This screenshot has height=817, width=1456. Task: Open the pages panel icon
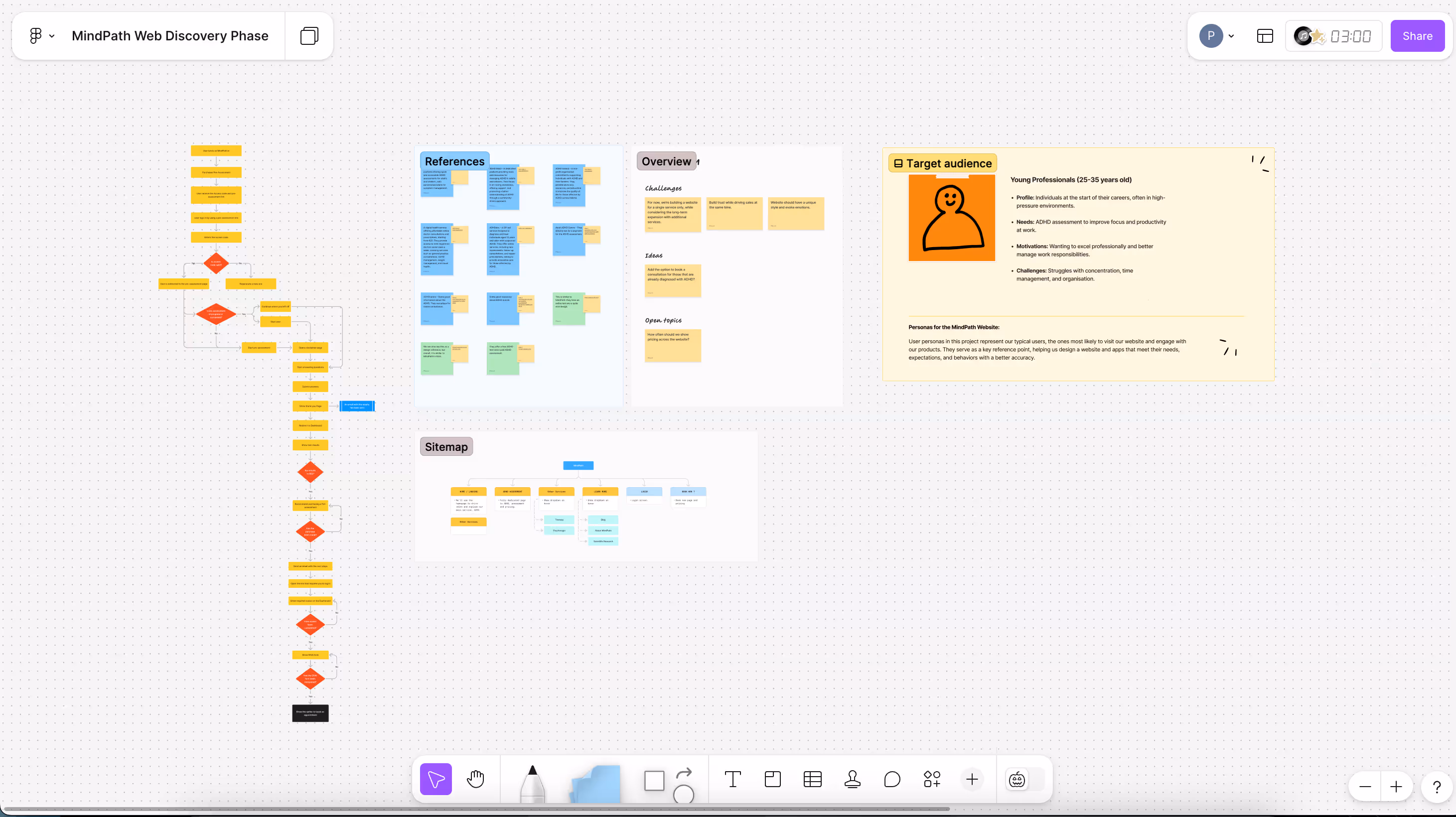pos(309,36)
